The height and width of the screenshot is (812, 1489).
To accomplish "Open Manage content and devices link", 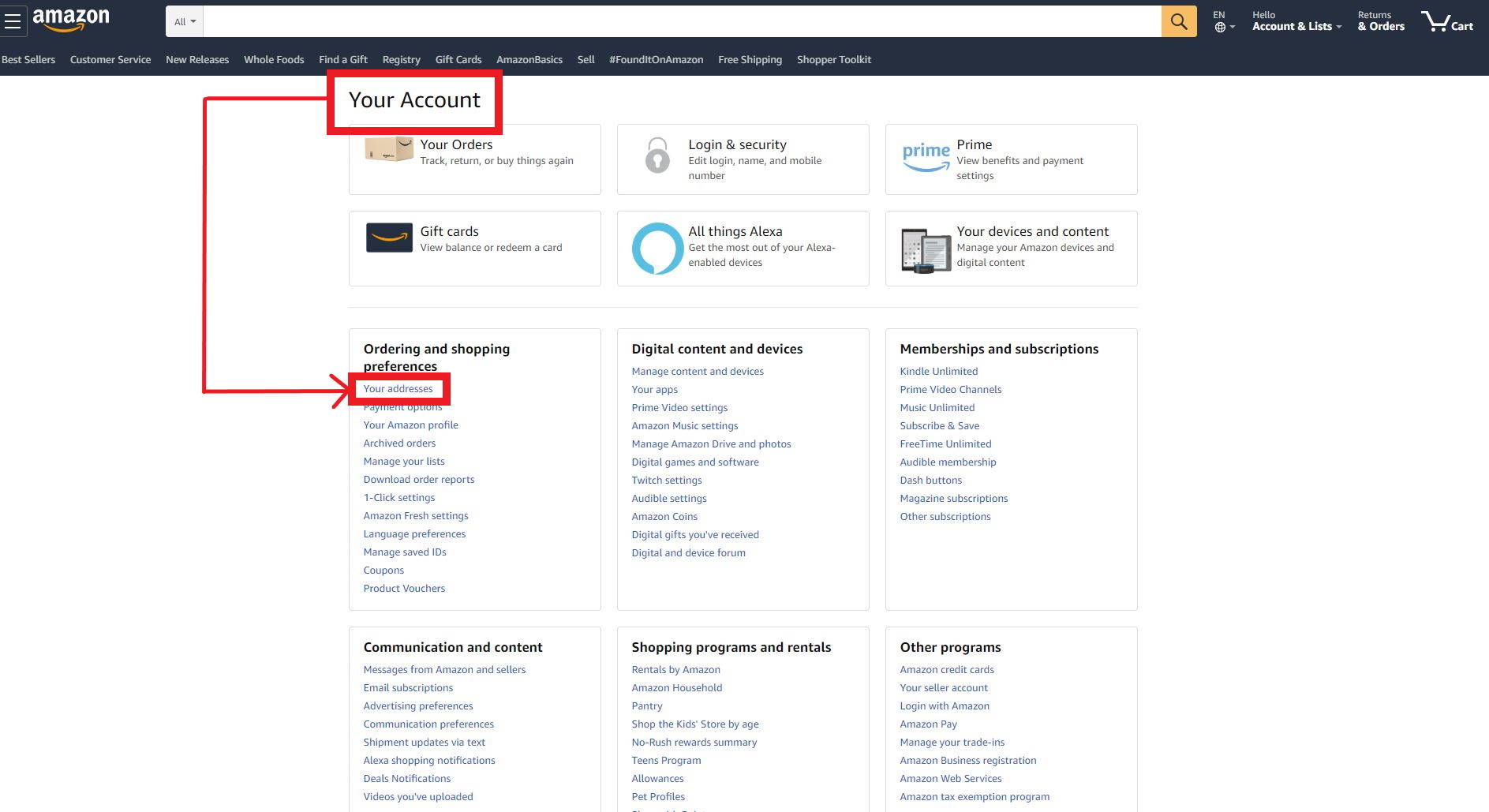I will click(698, 371).
